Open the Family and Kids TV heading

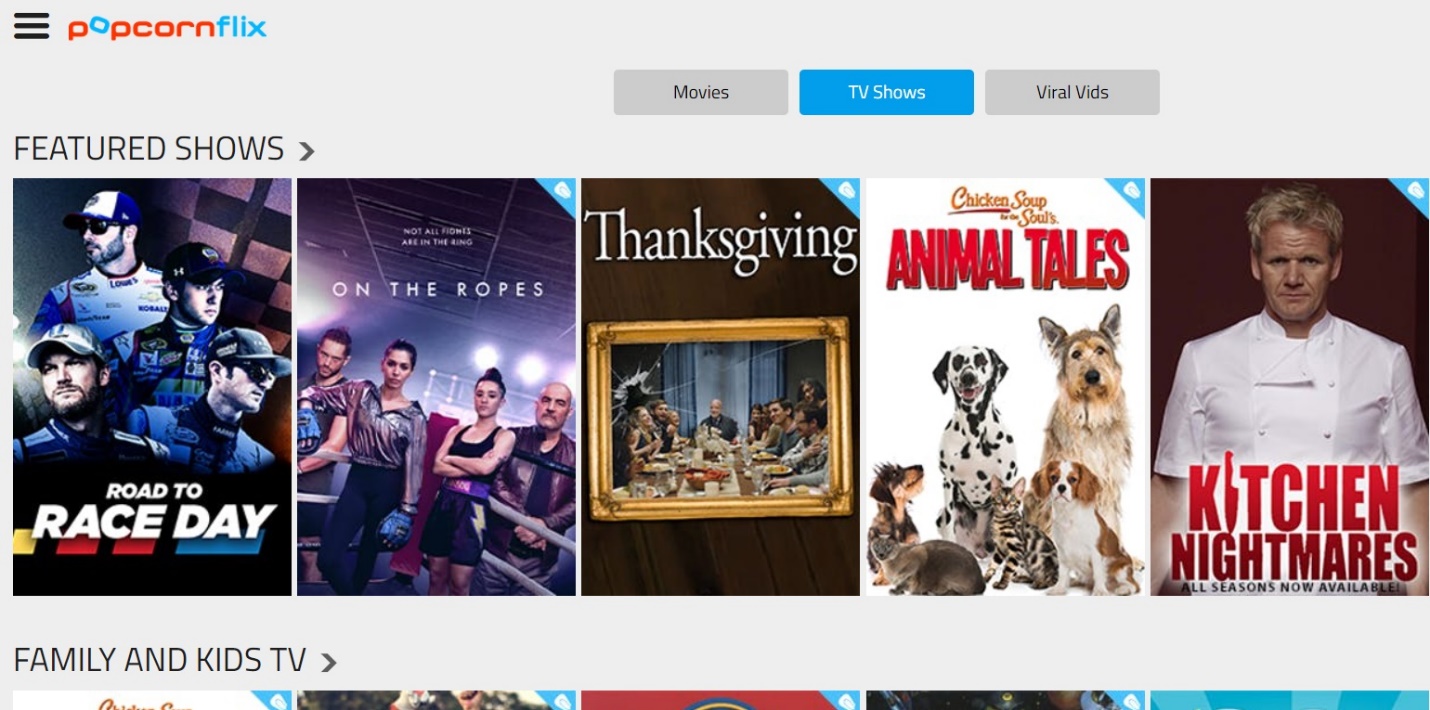tap(159, 660)
